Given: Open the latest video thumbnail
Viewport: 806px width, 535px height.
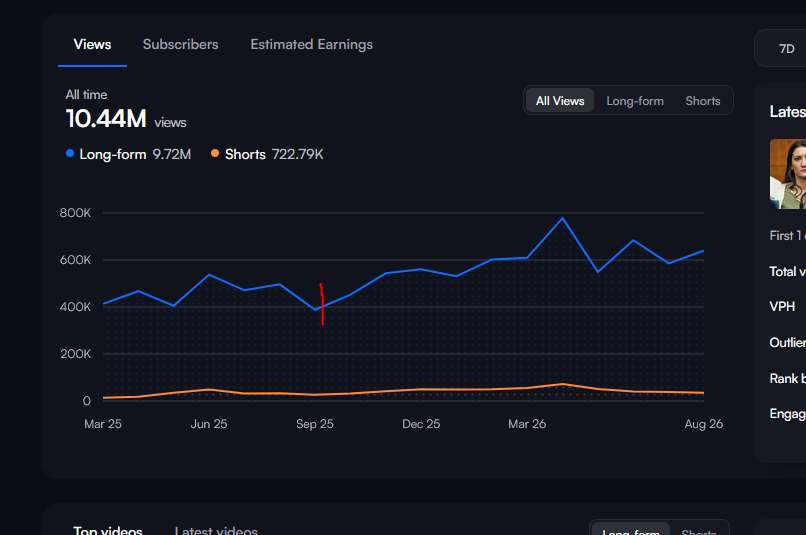Looking at the screenshot, I should (787, 174).
